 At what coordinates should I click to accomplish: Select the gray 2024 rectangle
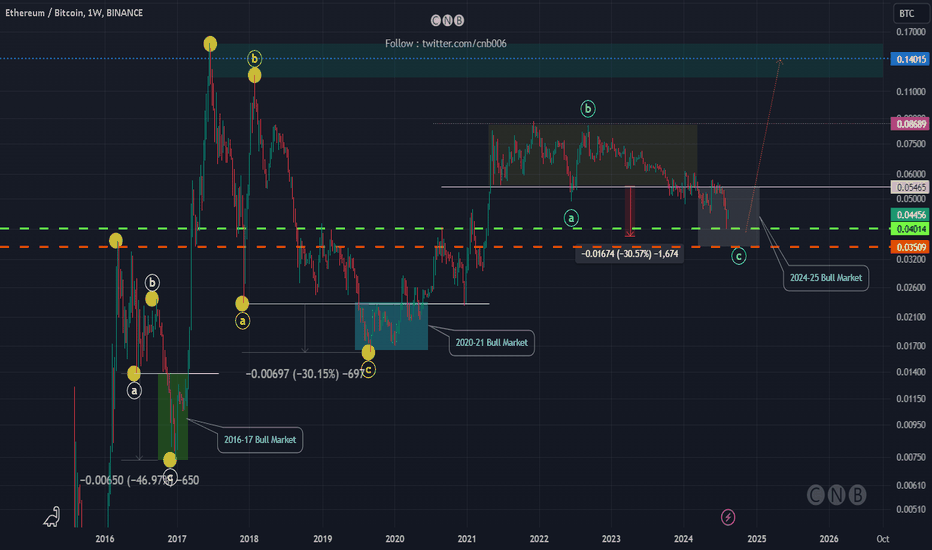point(728,217)
